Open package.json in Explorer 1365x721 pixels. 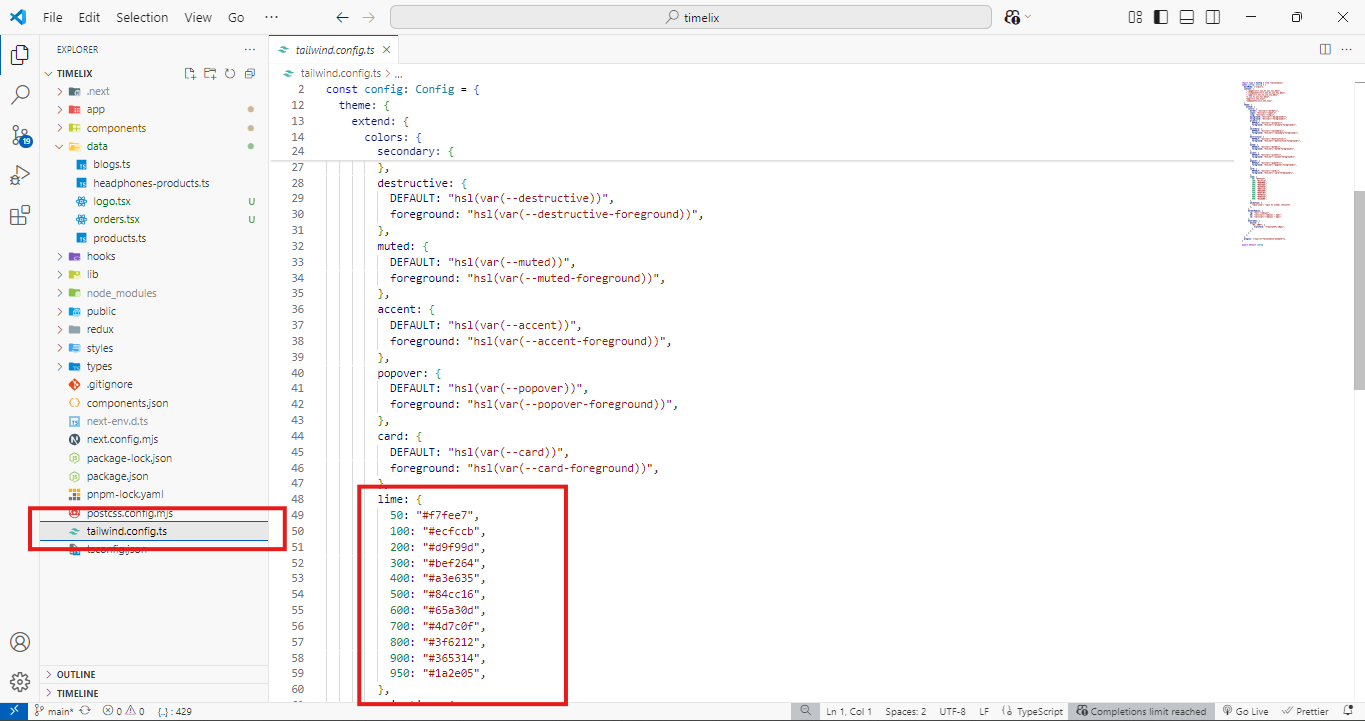117,476
